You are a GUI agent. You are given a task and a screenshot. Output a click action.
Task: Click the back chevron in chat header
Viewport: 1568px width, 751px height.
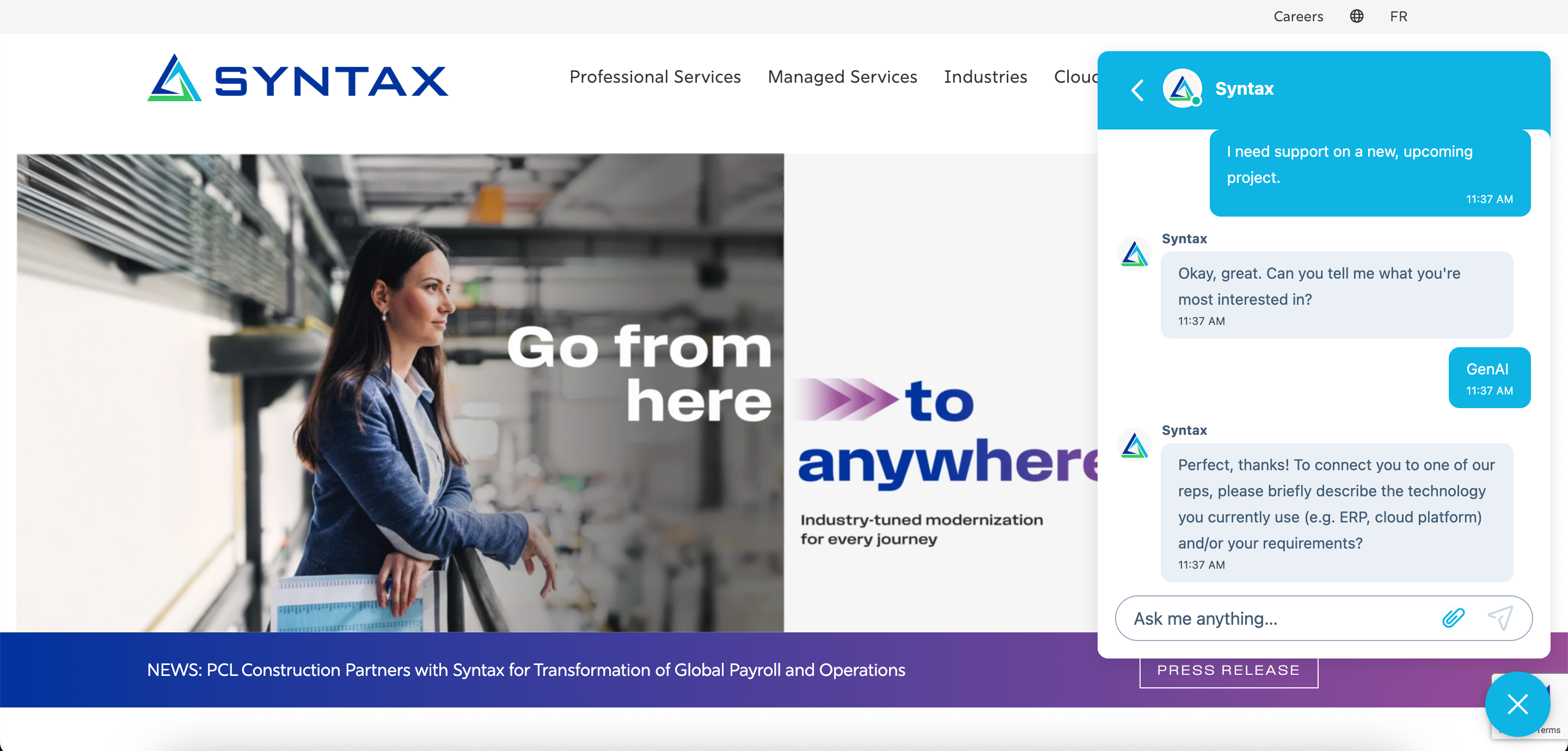(x=1137, y=90)
